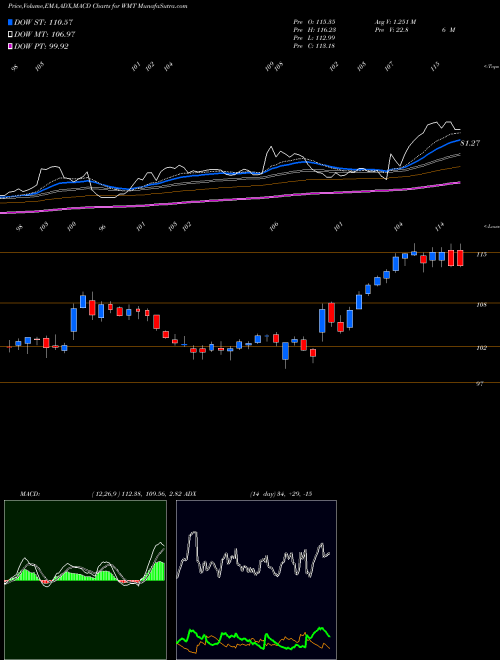Click the 97 price axis label
This screenshot has height=660, width=500.
point(480,384)
